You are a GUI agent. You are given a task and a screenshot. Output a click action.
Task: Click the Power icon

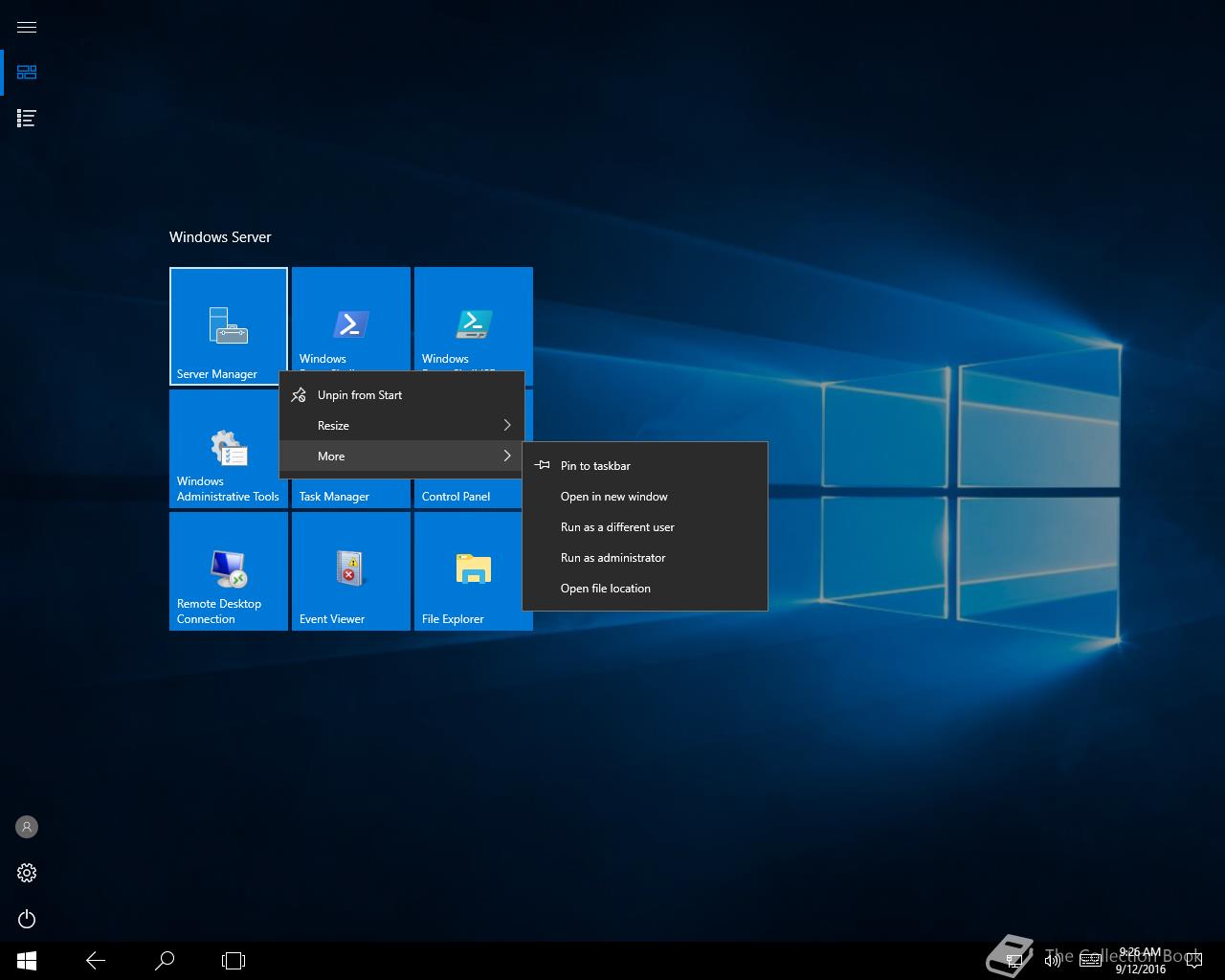[x=27, y=919]
